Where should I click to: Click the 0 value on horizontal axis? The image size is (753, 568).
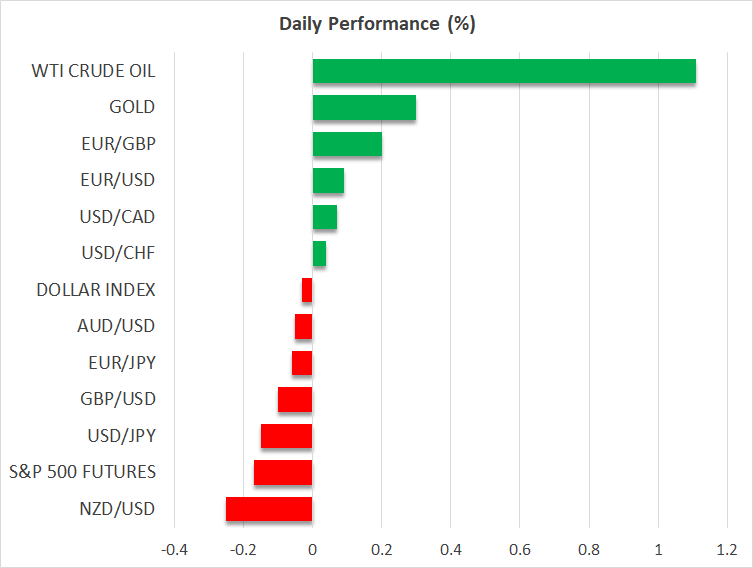coord(312,549)
